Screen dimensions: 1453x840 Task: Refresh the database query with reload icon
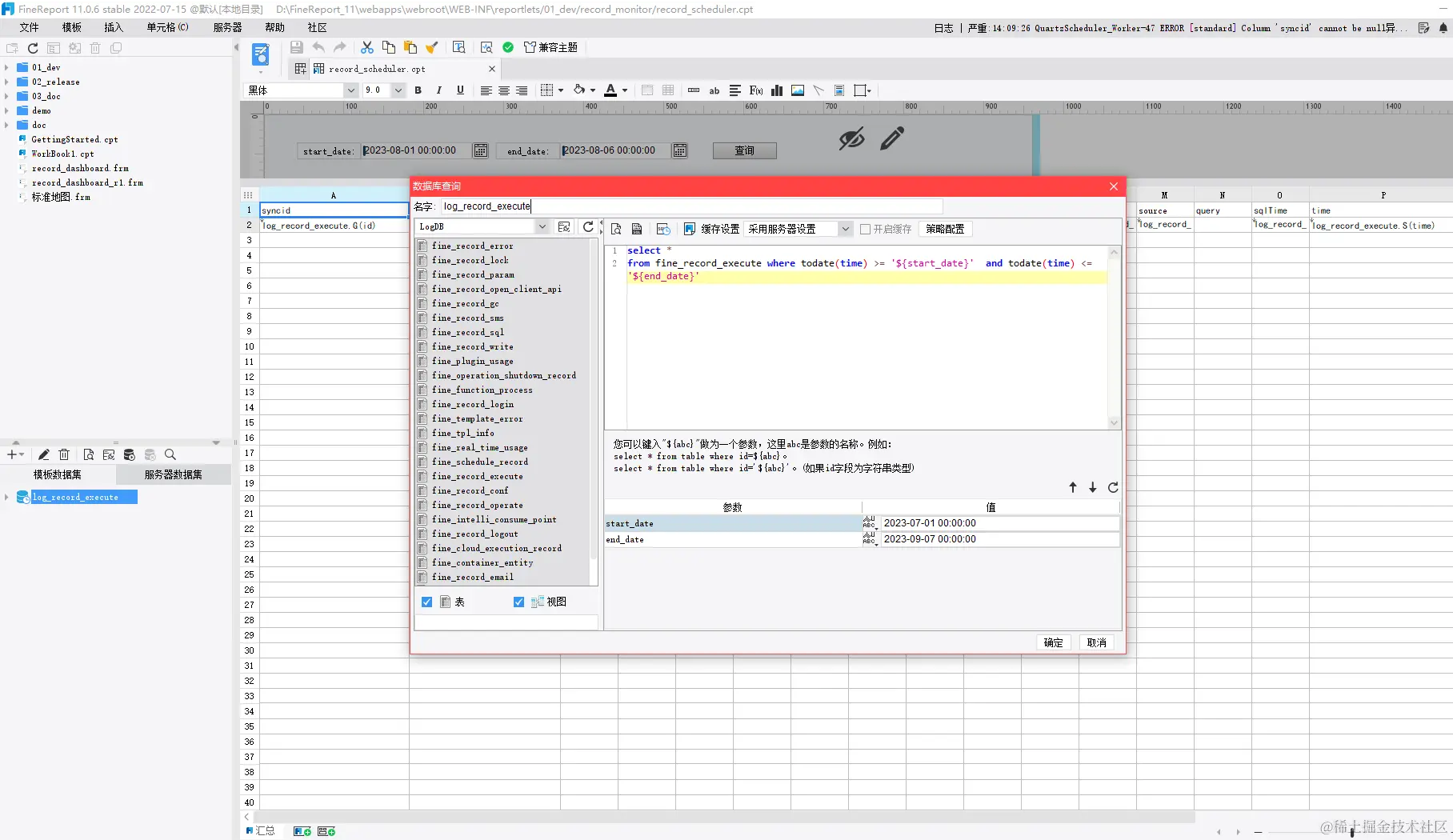[590, 226]
